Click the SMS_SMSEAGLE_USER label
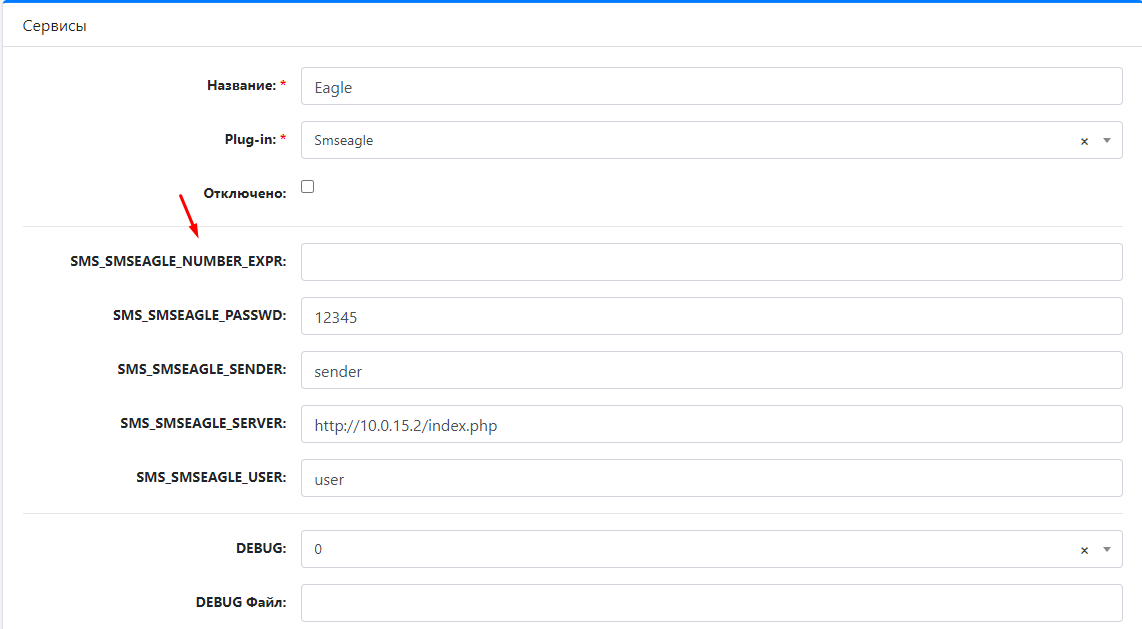This screenshot has height=629, width=1142. point(211,477)
